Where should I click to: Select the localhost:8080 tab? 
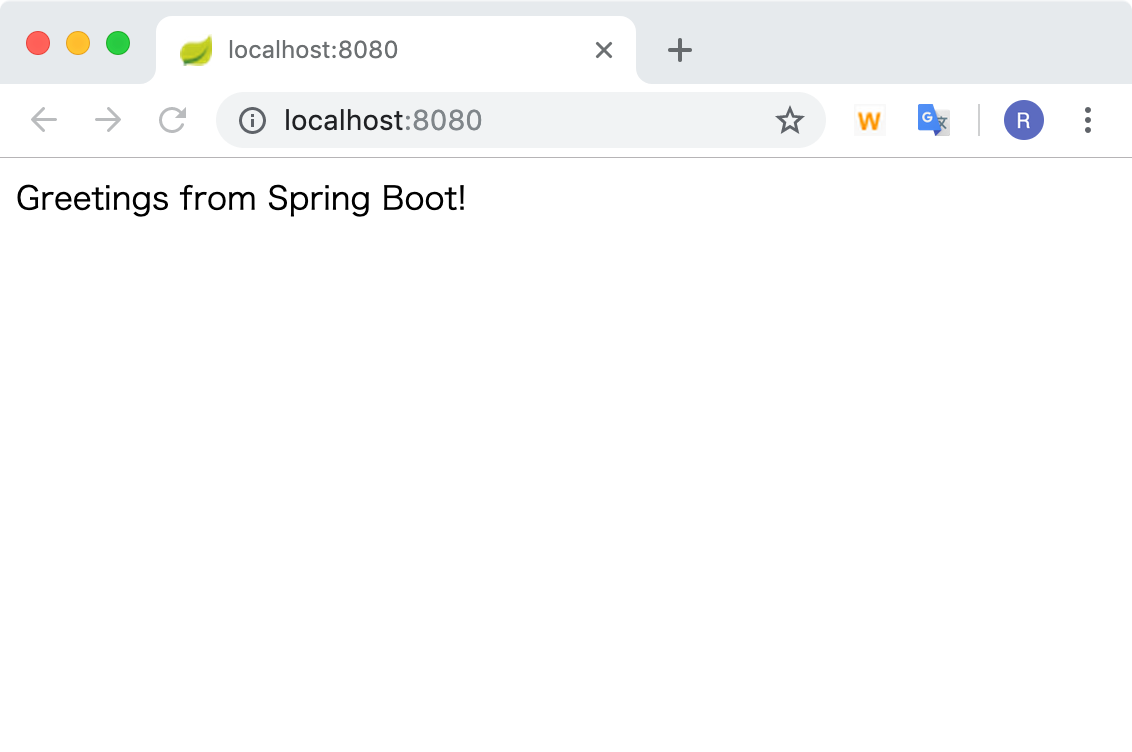(x=396, y=50)
